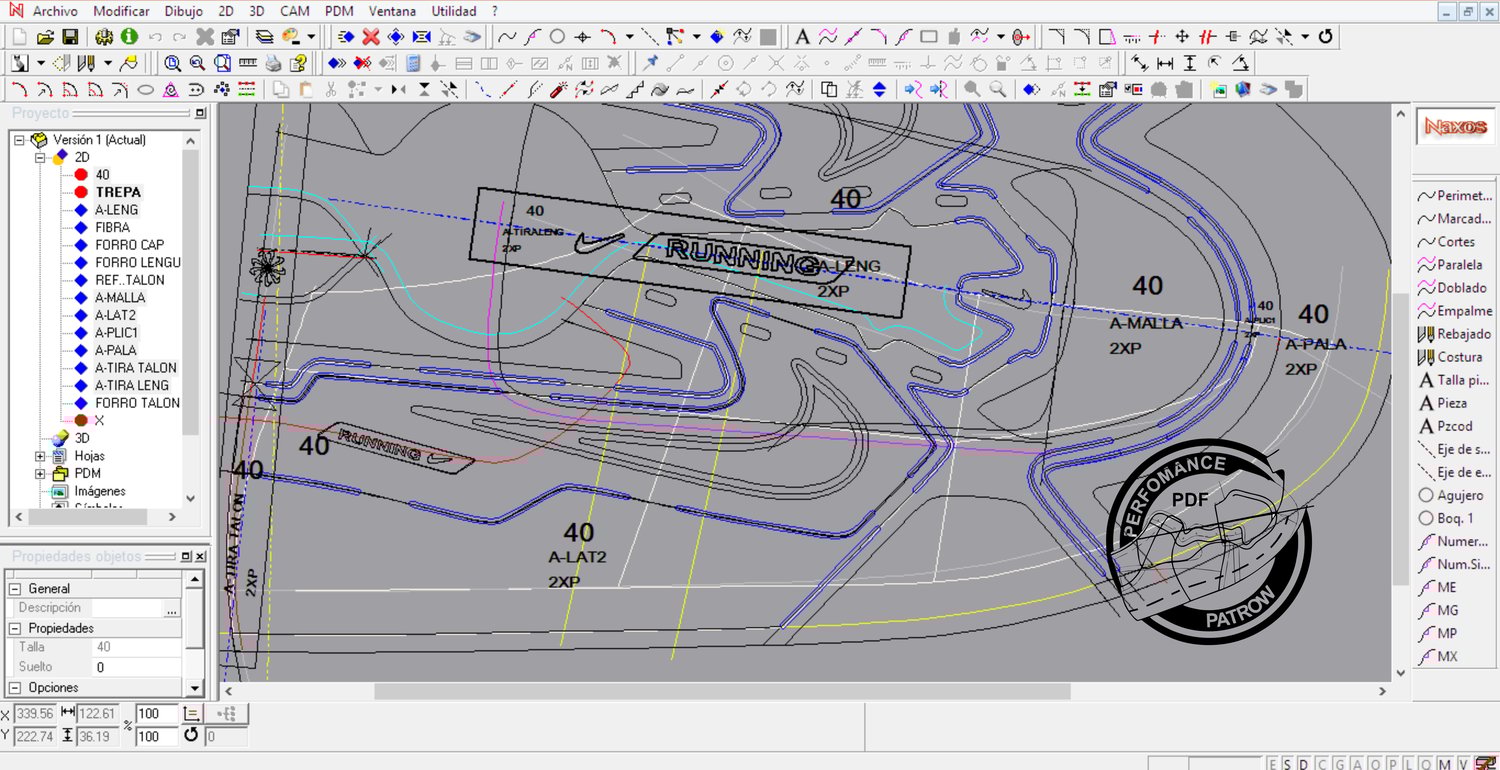Expand the PDM tree node
This screenshot has height=770, width=1500.
pos(41,473)
